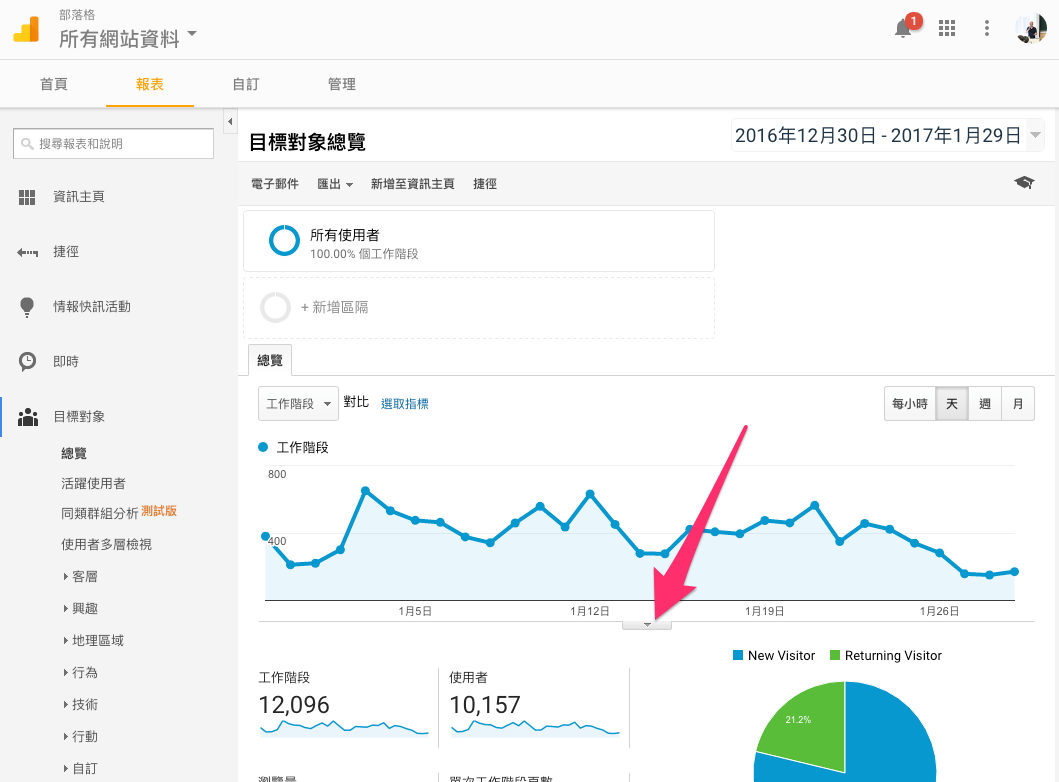The image size is (1059, 782).
Task: Open the 活躍使用者 report
Action: click(93, 484)
